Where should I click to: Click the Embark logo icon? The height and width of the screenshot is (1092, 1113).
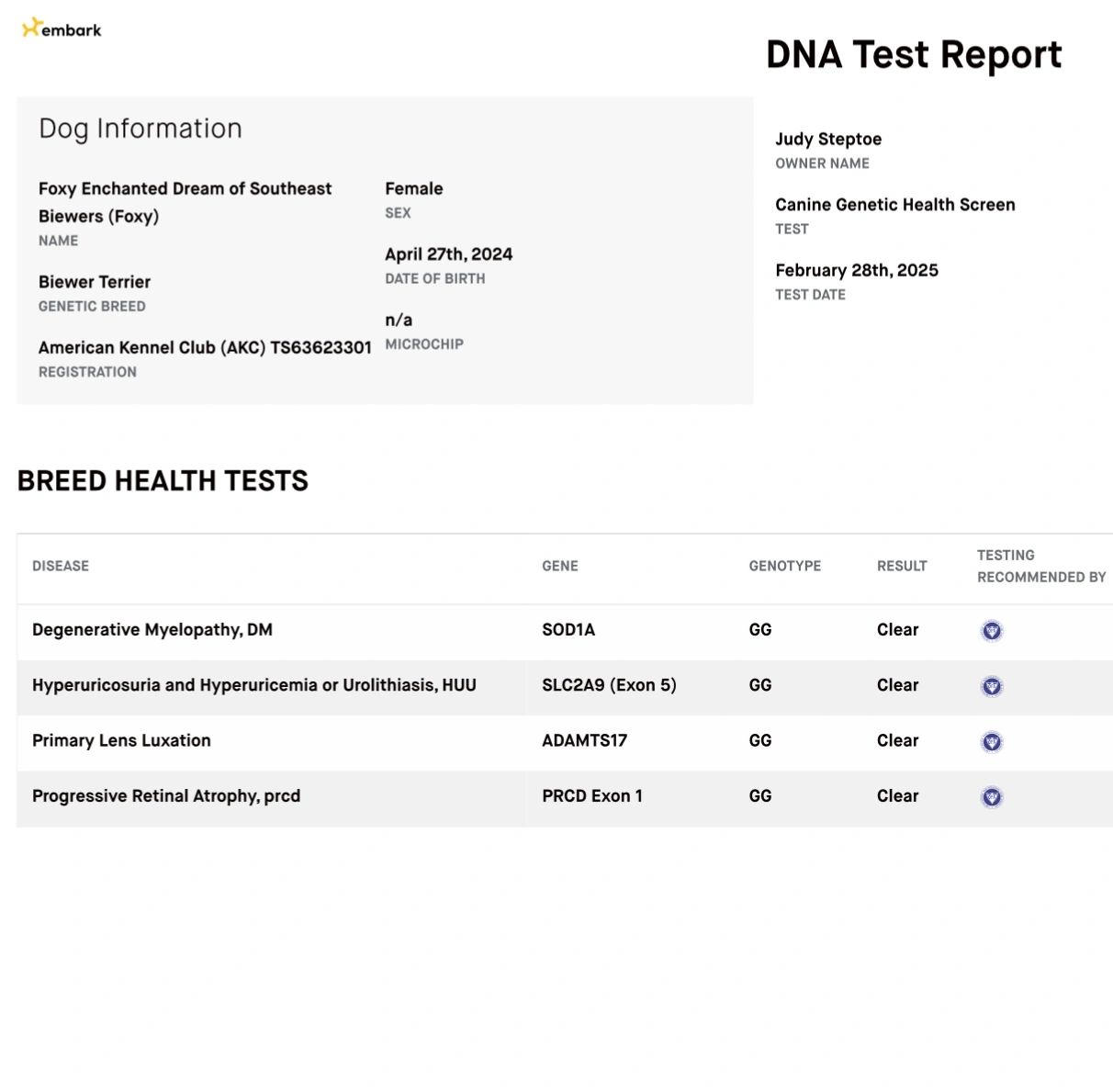click(32, 28)
